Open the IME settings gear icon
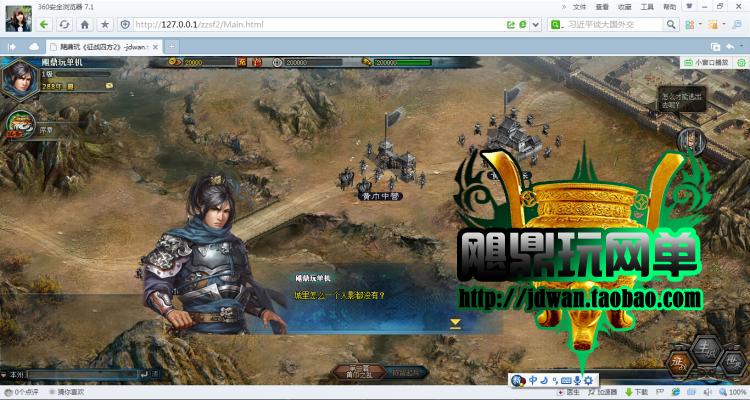This screenshot has width=750, height=400. point(590,381)
